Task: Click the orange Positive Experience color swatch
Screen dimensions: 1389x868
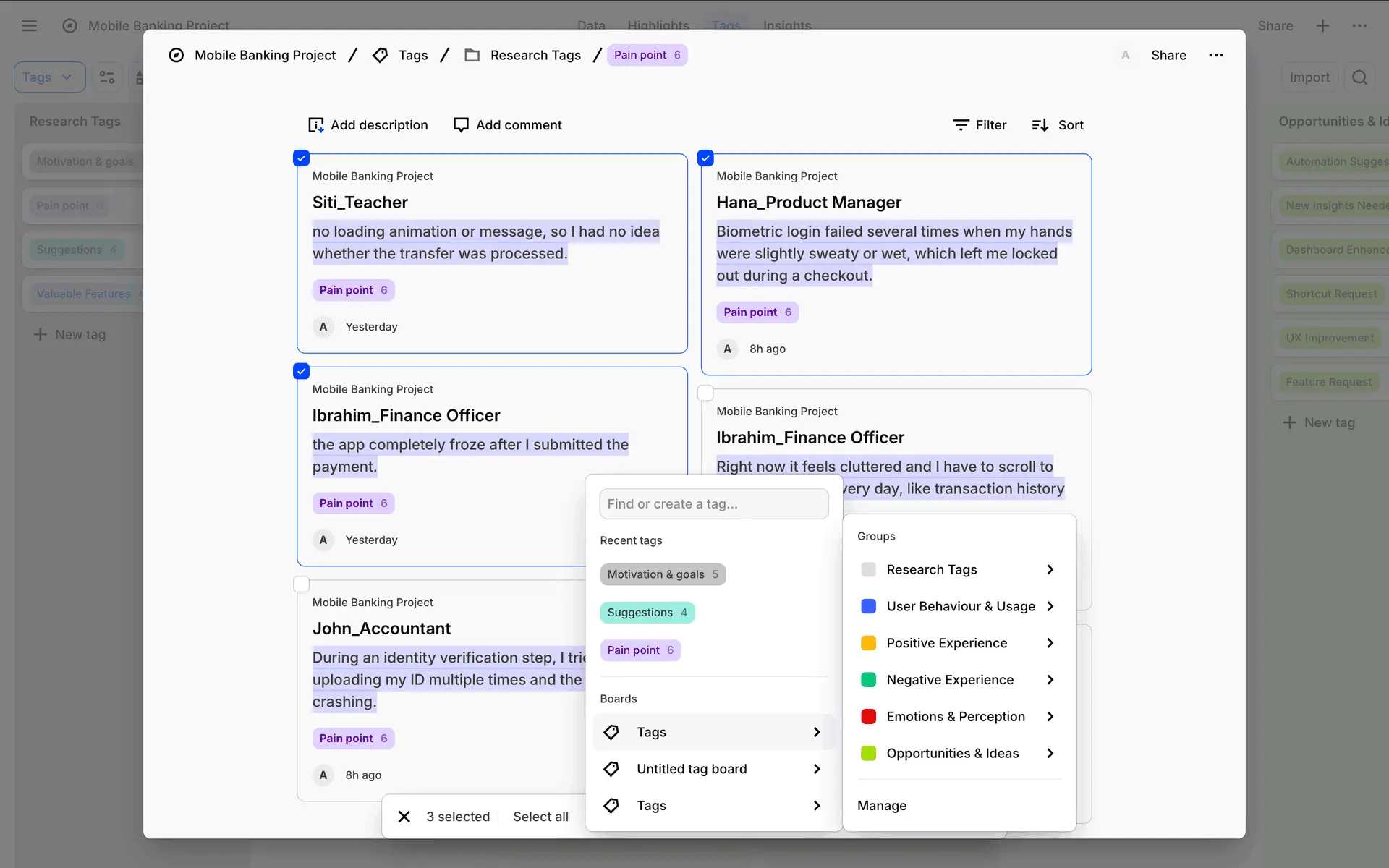Action: (x=868, y=643)
